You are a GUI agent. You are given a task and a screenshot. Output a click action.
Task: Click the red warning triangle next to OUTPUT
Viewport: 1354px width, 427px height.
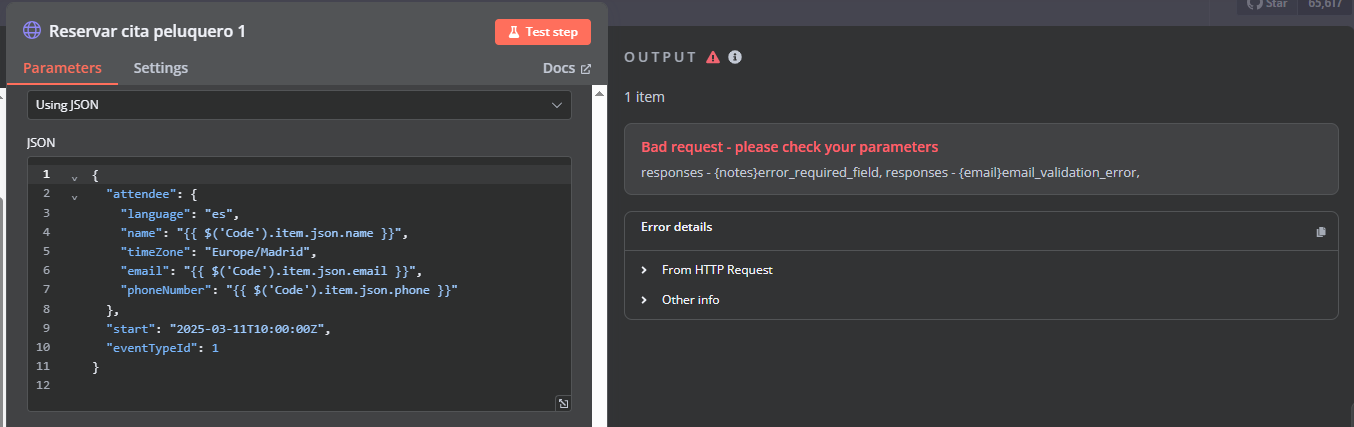click(713, 57)
